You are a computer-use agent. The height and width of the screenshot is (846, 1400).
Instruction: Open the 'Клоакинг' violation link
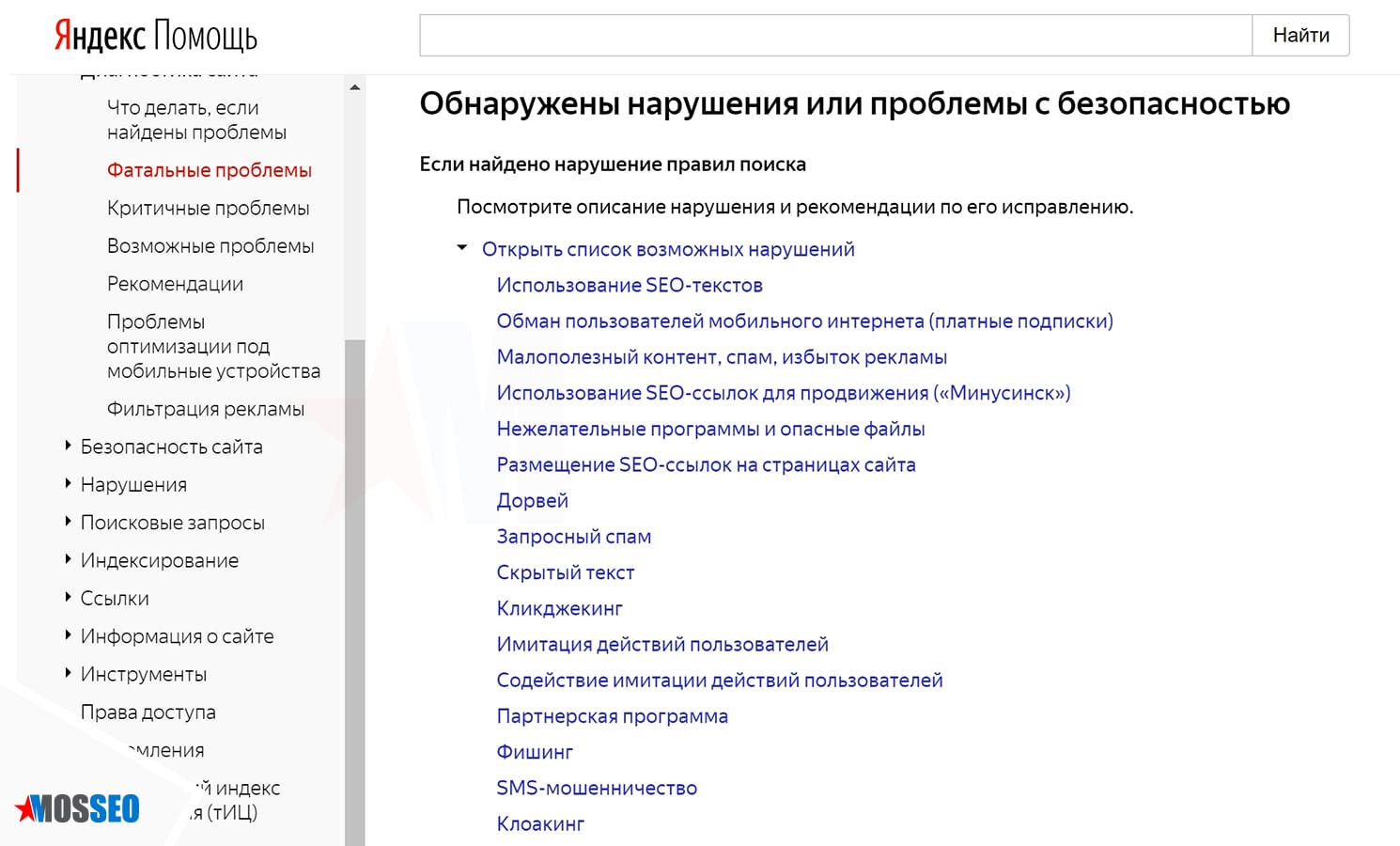click(540, 824)
